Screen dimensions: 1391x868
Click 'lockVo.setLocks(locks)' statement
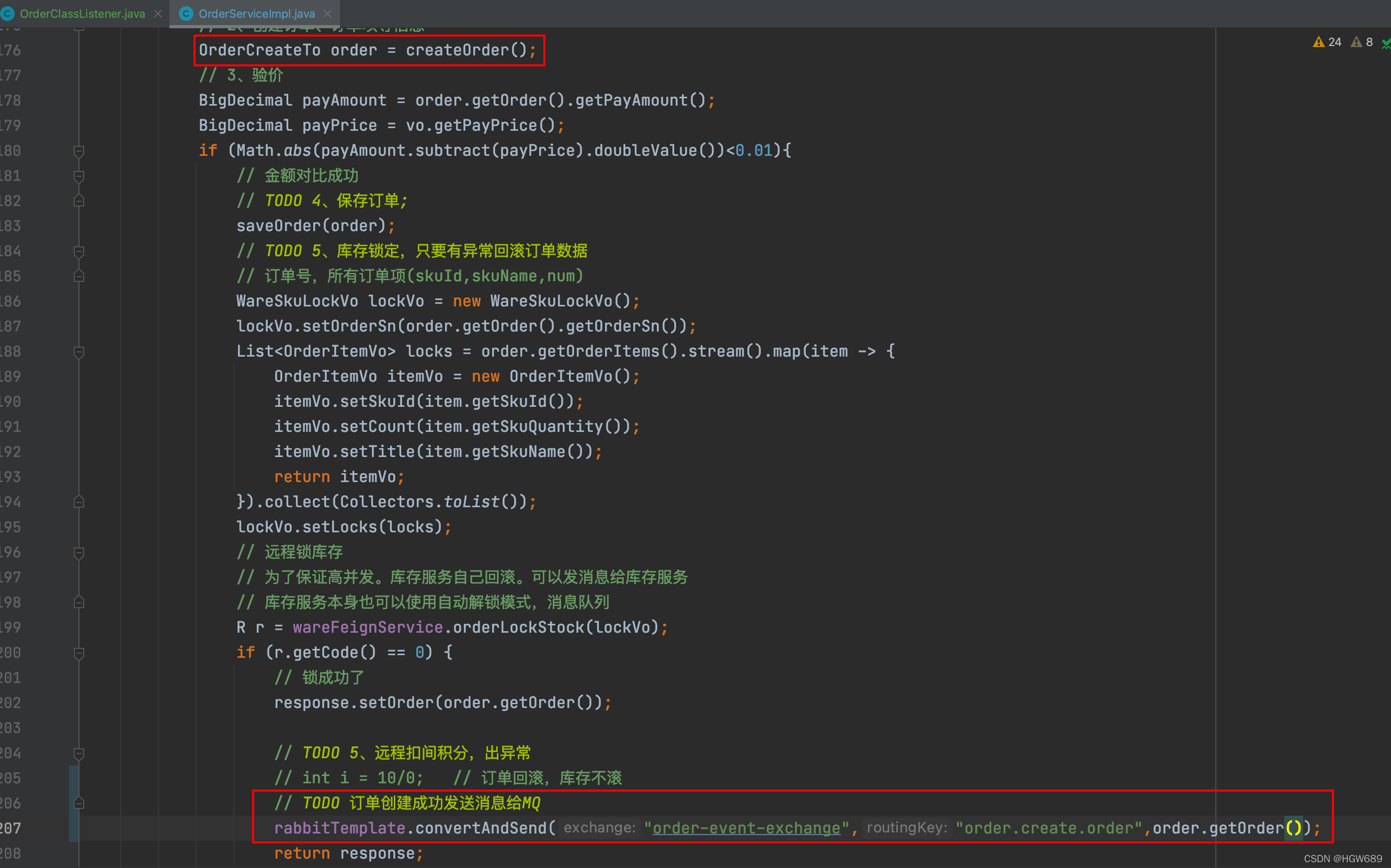[x=344, y=527]
